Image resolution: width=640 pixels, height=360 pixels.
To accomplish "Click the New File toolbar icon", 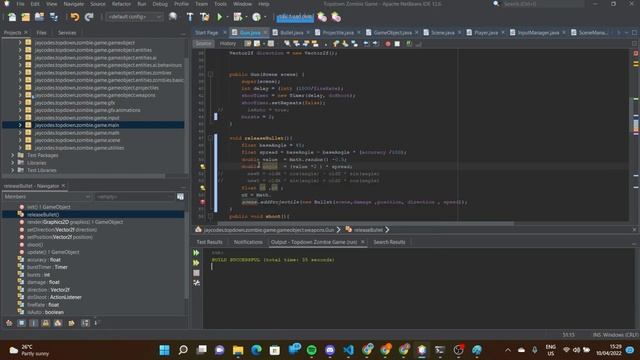I will click(x=12, y=17).
